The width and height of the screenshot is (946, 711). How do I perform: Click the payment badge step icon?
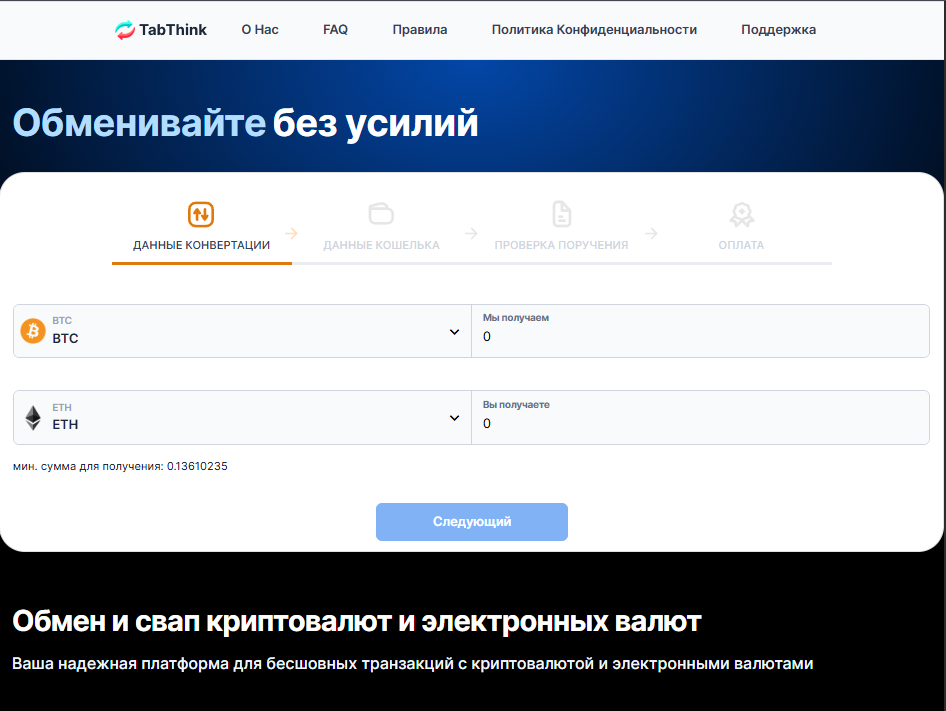(x=741, y=215)
